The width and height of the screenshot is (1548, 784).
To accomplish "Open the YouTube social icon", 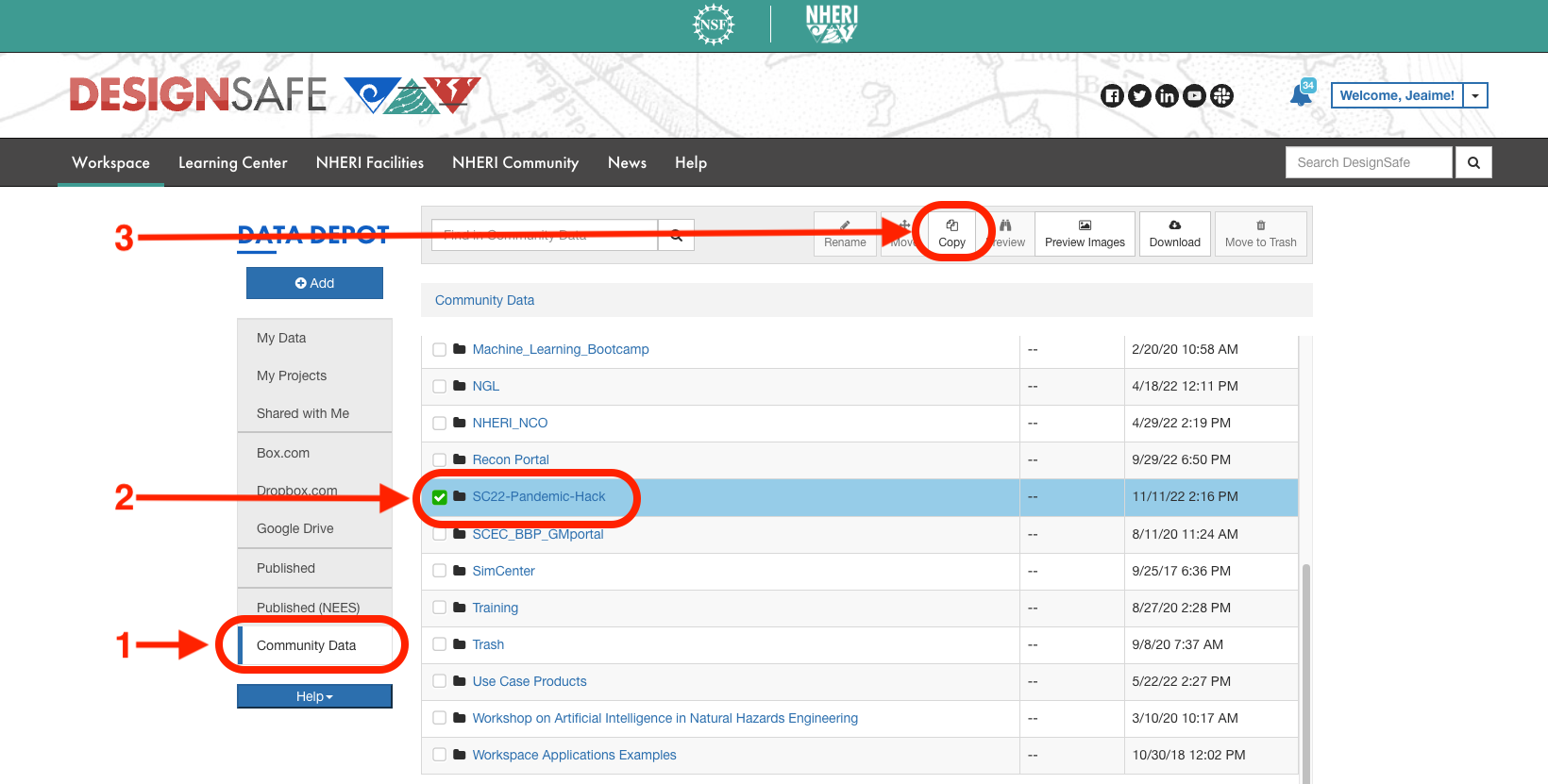I will 1195,95.
